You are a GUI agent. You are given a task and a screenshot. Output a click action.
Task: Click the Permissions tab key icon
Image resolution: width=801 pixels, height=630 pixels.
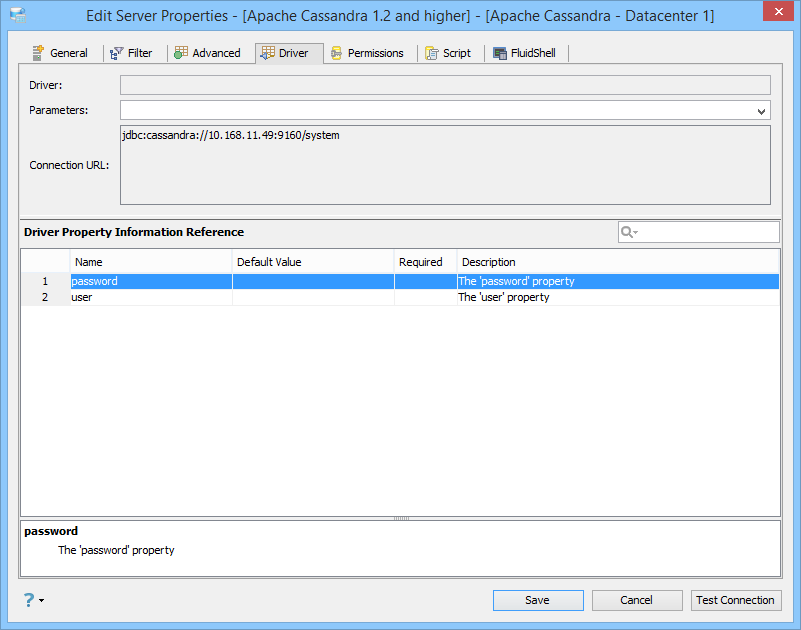(336, 53)
